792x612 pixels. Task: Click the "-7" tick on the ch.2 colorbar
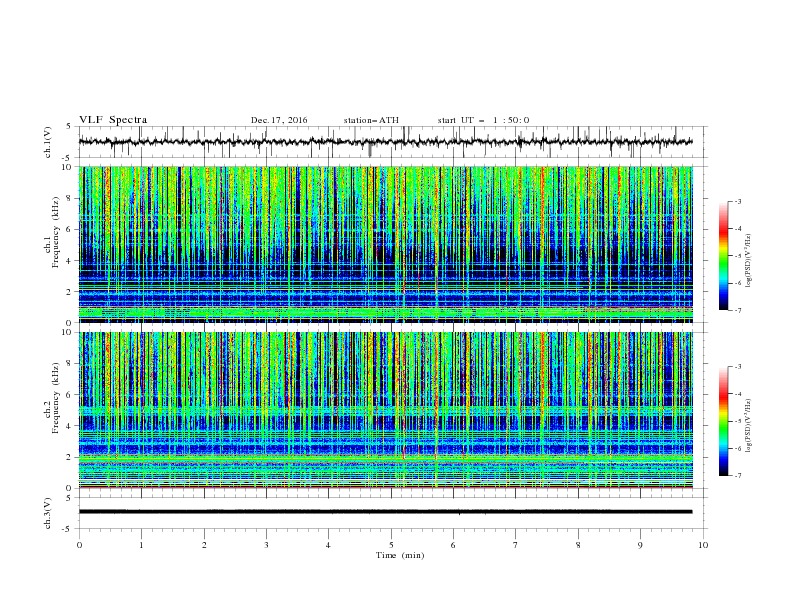pyautogui.click(x=737, y=476)
